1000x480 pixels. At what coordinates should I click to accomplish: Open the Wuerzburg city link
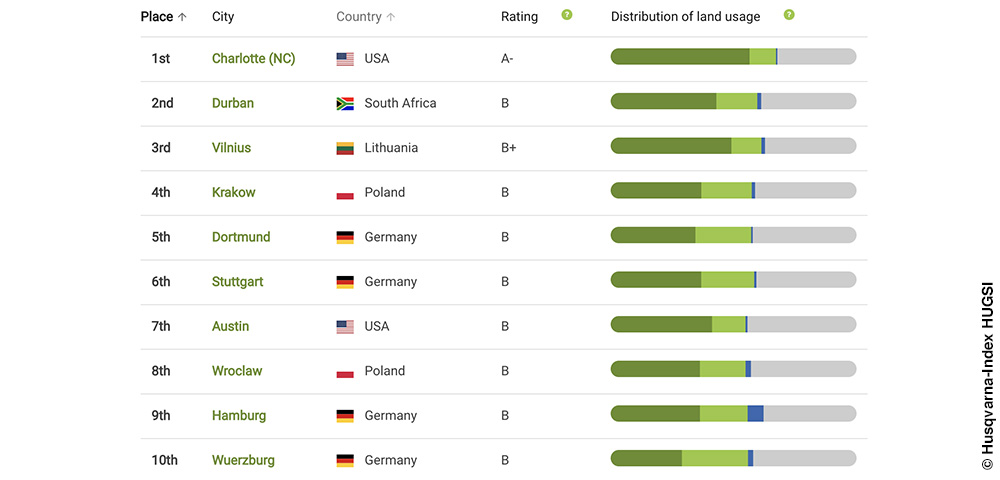click(244, 460)
